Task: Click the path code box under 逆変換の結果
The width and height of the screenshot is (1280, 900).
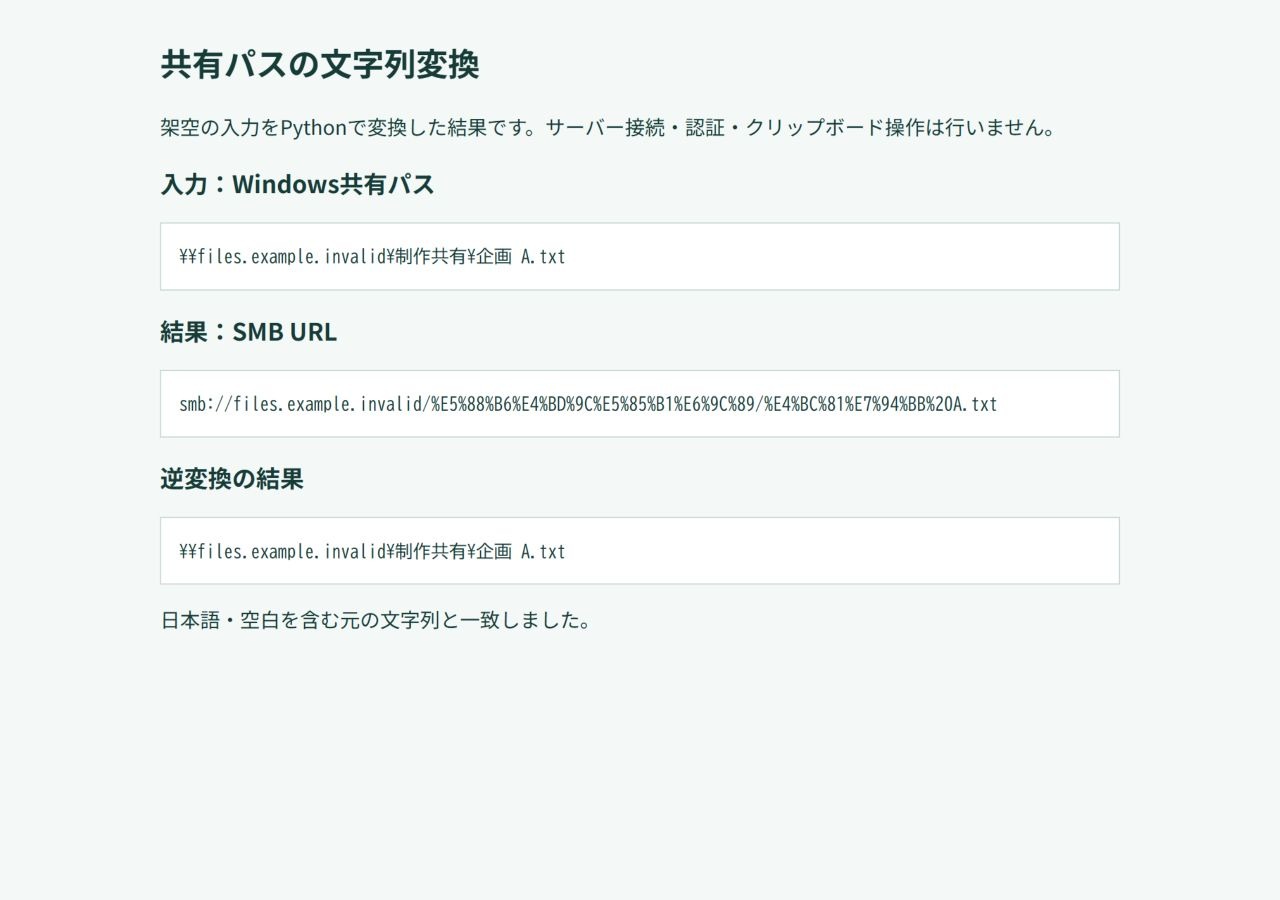Action: coord(640,551)
